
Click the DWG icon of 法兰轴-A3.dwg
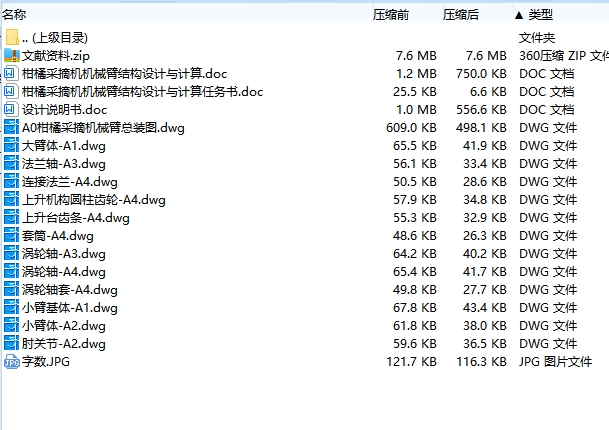click(11, 164)
